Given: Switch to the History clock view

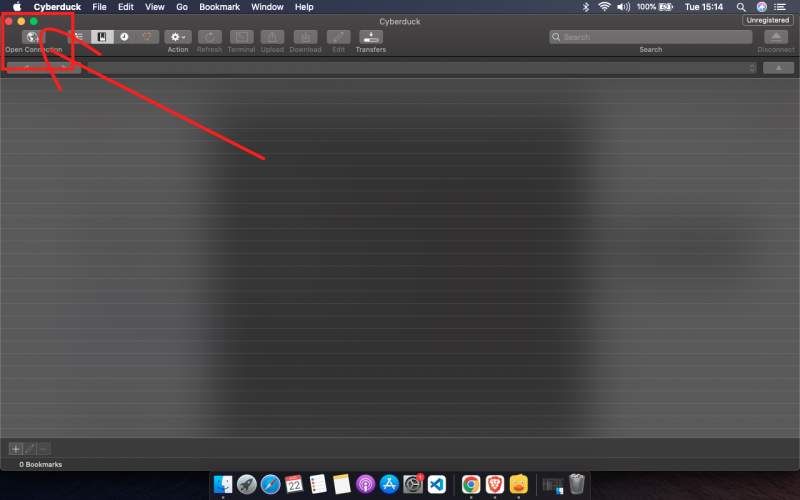Looking at the screenshot, I should (125, 37).
